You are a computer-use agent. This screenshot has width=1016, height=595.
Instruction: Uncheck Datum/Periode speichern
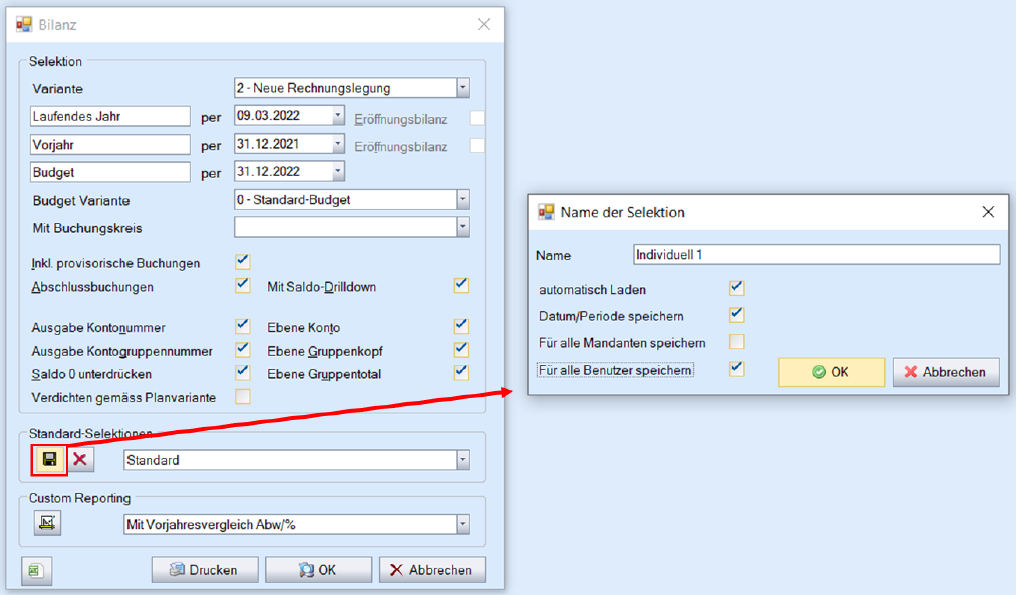point(736,315)
